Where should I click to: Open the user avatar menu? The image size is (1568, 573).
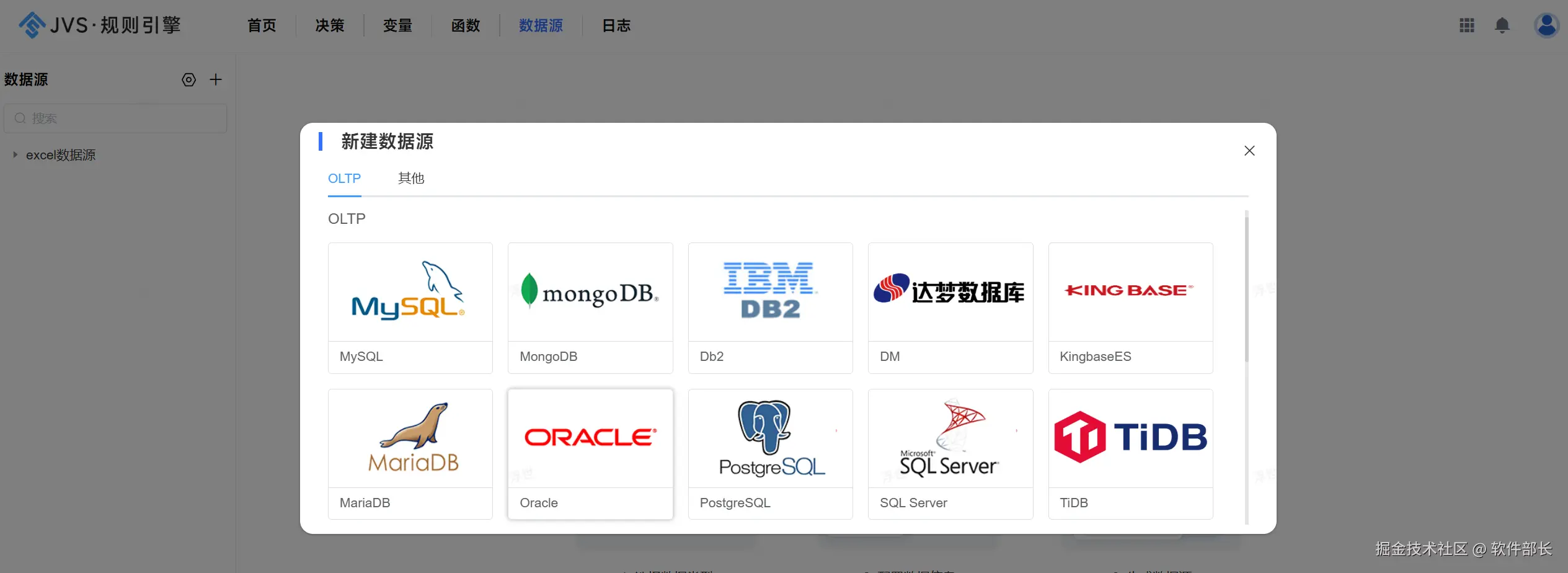click(x=1546, y=25)
